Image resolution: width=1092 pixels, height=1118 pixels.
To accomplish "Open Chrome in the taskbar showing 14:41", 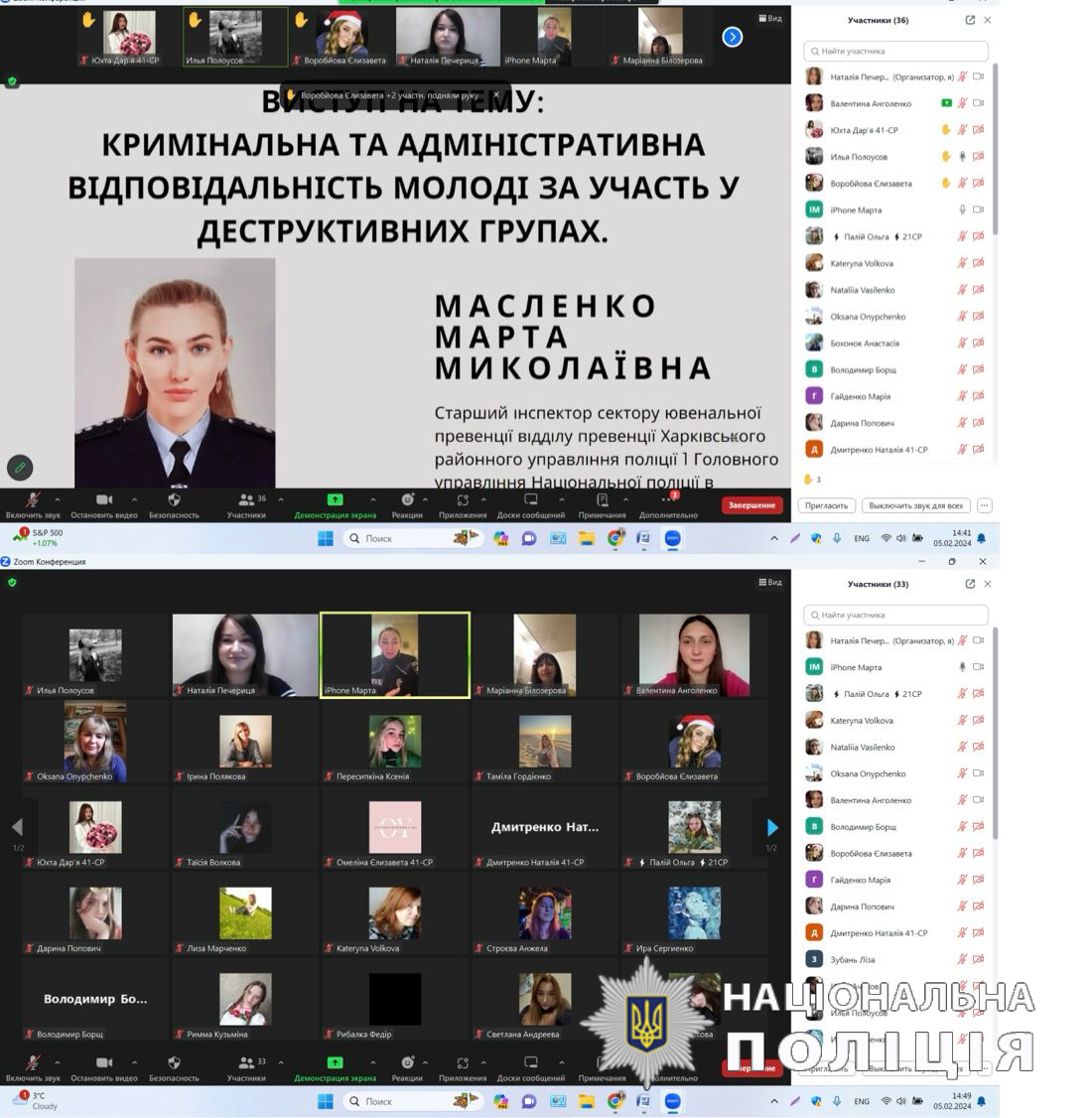I will click(x=615, y=538).
